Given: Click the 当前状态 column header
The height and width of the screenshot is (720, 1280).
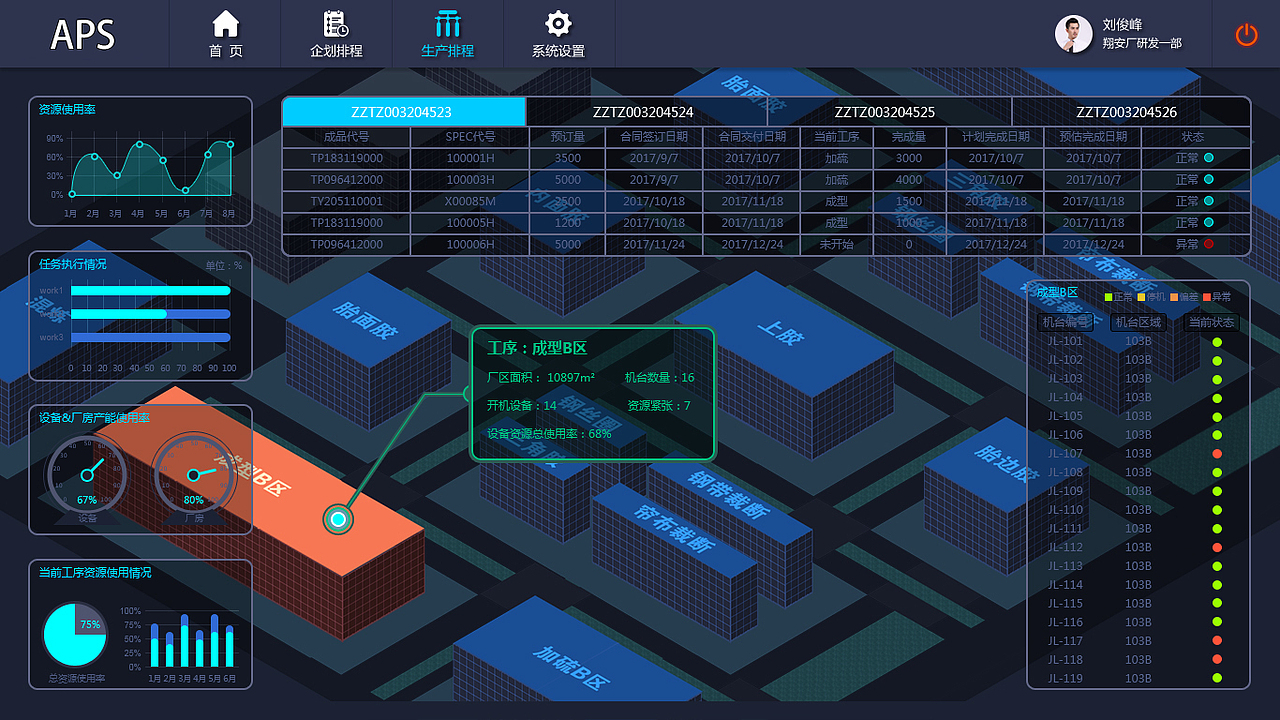Looking at the screenshot, I should [x=1210, y=322].
